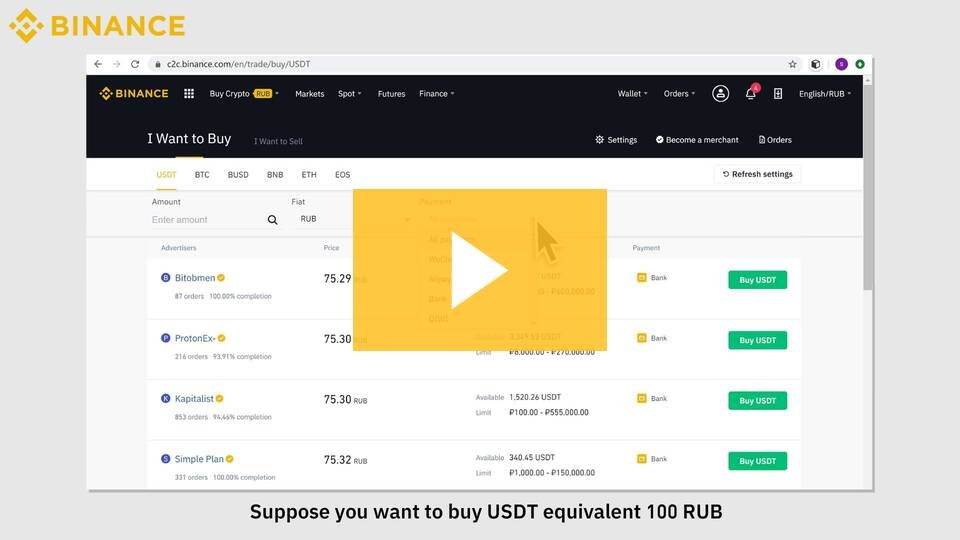Open Bitobmen advertiser profile
The image size is (960, 540).
click(195, 278)
